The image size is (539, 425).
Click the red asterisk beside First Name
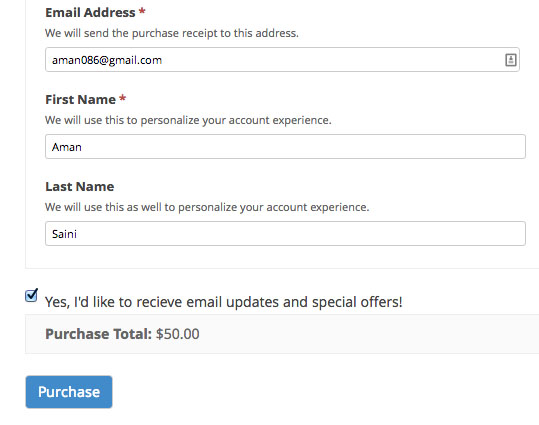pyautogui.click(x=123, y=98)
